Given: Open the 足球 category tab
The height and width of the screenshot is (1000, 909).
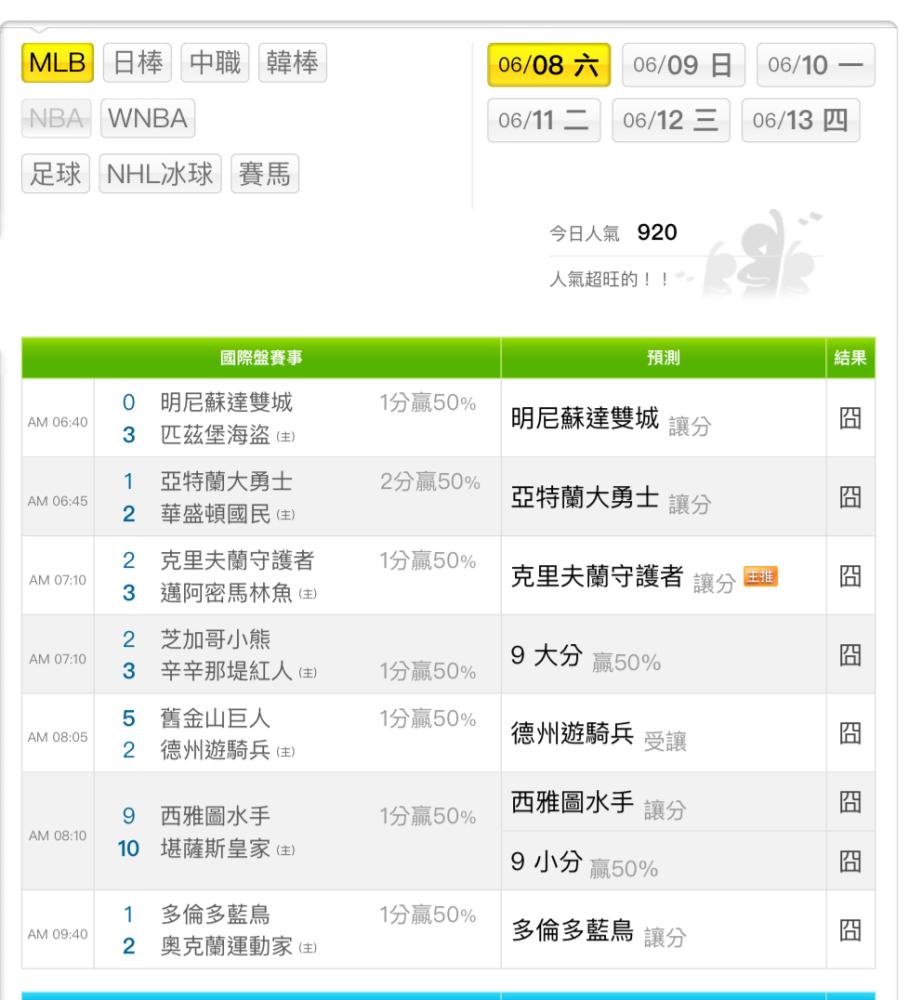Looking at the screenshot, I should pyautogui.click(x=55, y=173).
